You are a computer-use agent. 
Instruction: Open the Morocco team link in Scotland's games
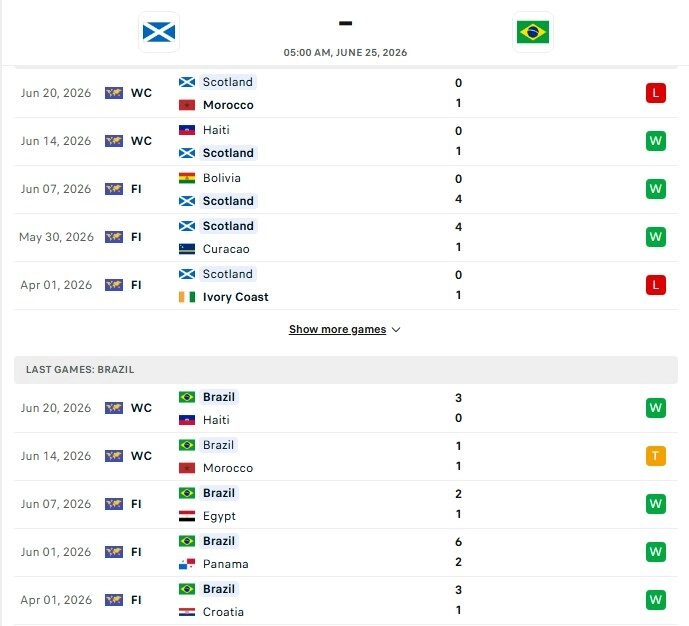[228, 105]
